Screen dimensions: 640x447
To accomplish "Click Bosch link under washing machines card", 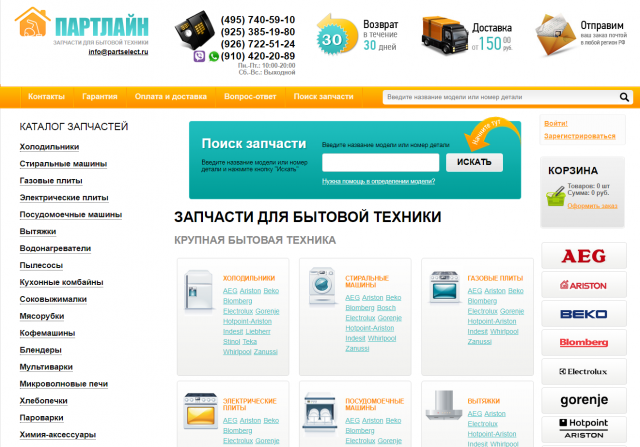I will pos(386,308).
